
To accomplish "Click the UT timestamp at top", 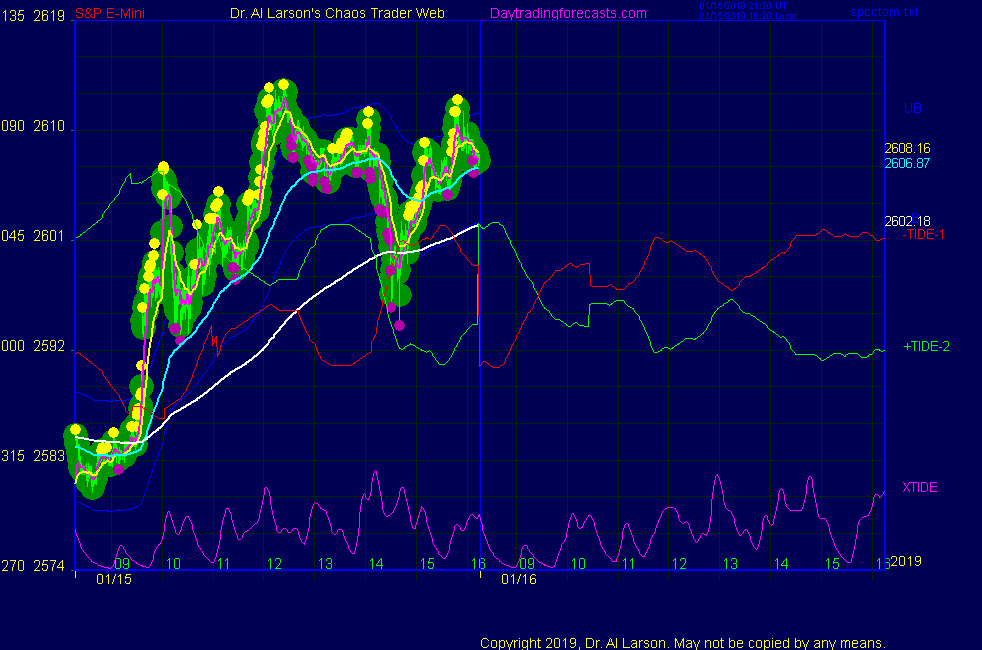I will (742, 5).
